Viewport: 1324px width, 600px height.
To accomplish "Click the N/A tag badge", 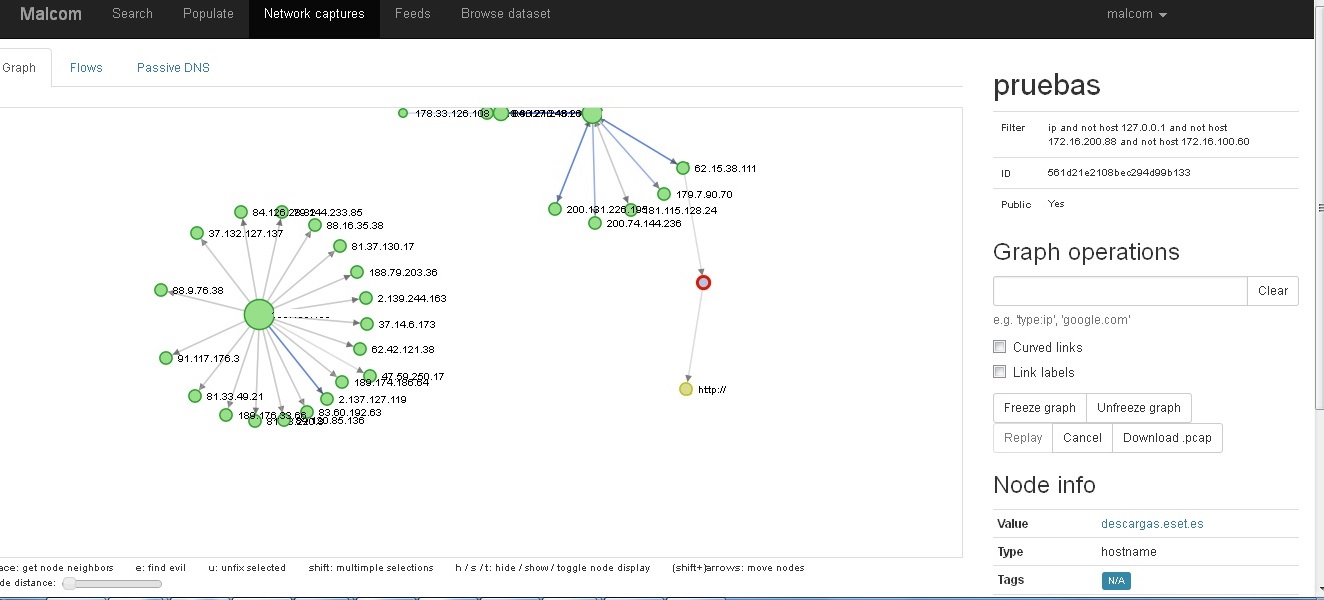I will point(1115,581).
